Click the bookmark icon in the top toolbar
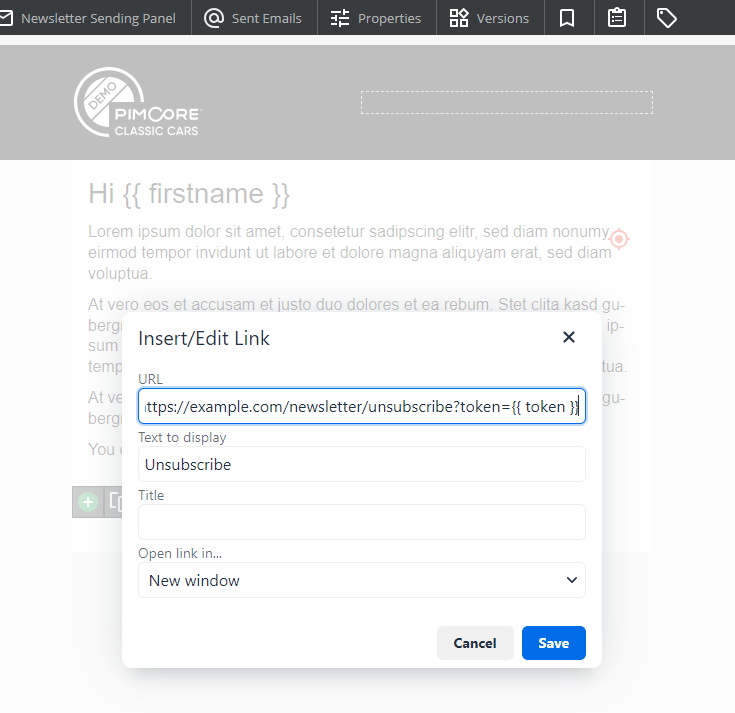Image resolution: width=735 pixels, height=713 pixels. pyautogui.click(x=567, y=18)
